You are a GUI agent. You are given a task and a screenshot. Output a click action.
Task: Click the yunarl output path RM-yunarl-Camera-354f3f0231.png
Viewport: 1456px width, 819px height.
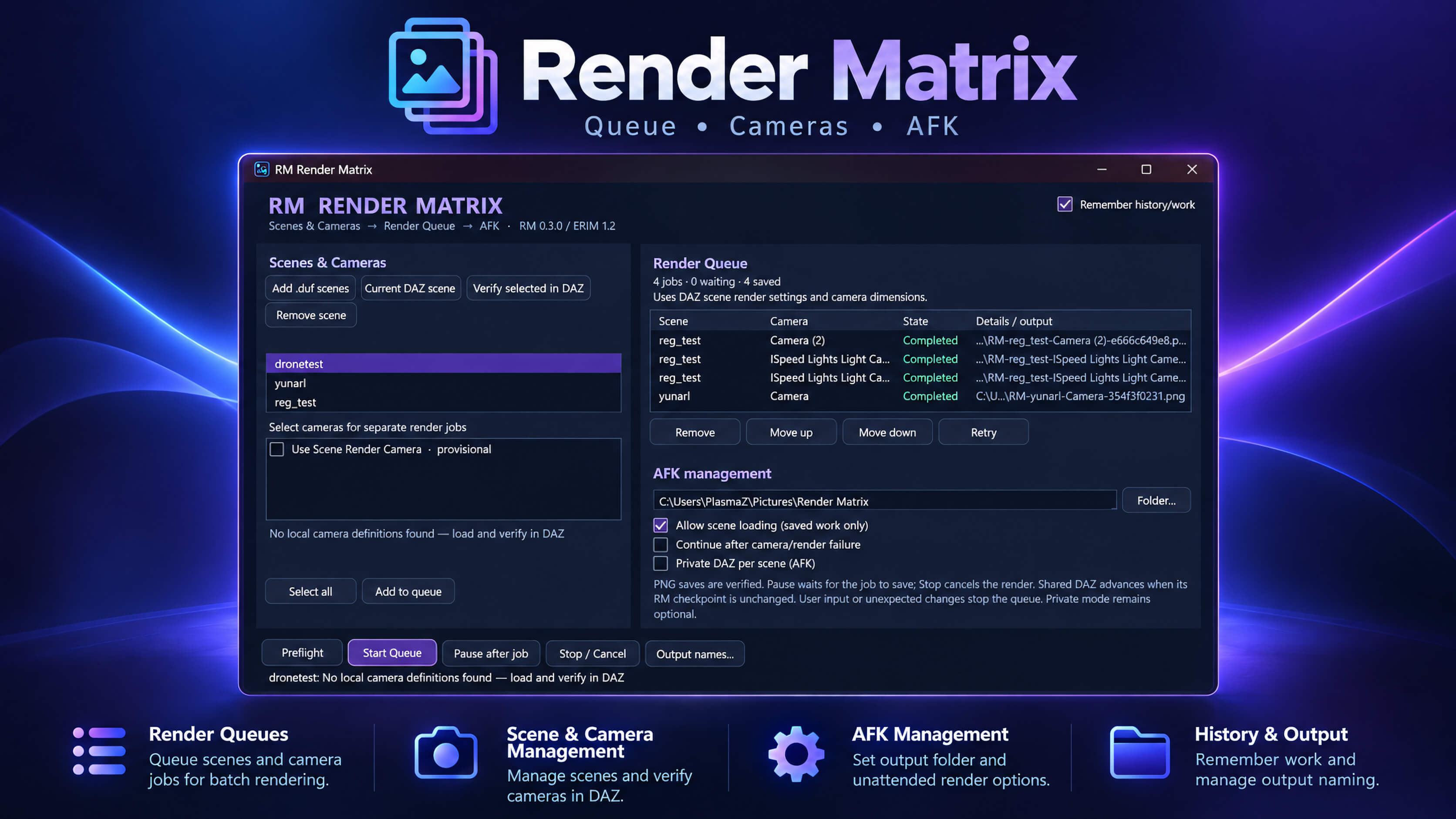click(1080, 396)
